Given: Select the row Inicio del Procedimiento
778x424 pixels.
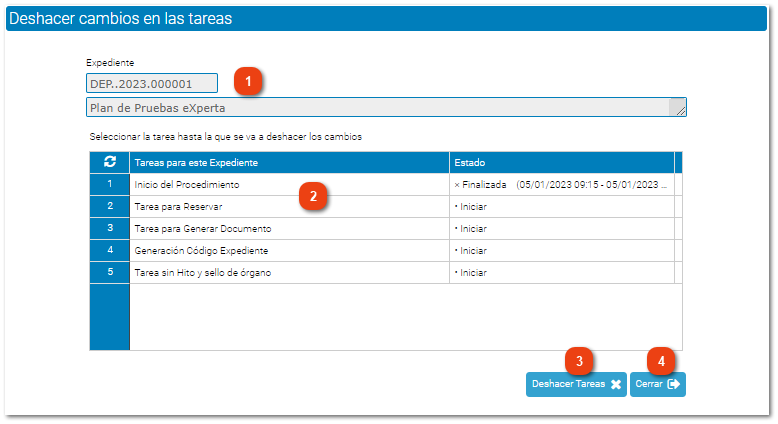Looking at the screenshot, I should point(386,184).
